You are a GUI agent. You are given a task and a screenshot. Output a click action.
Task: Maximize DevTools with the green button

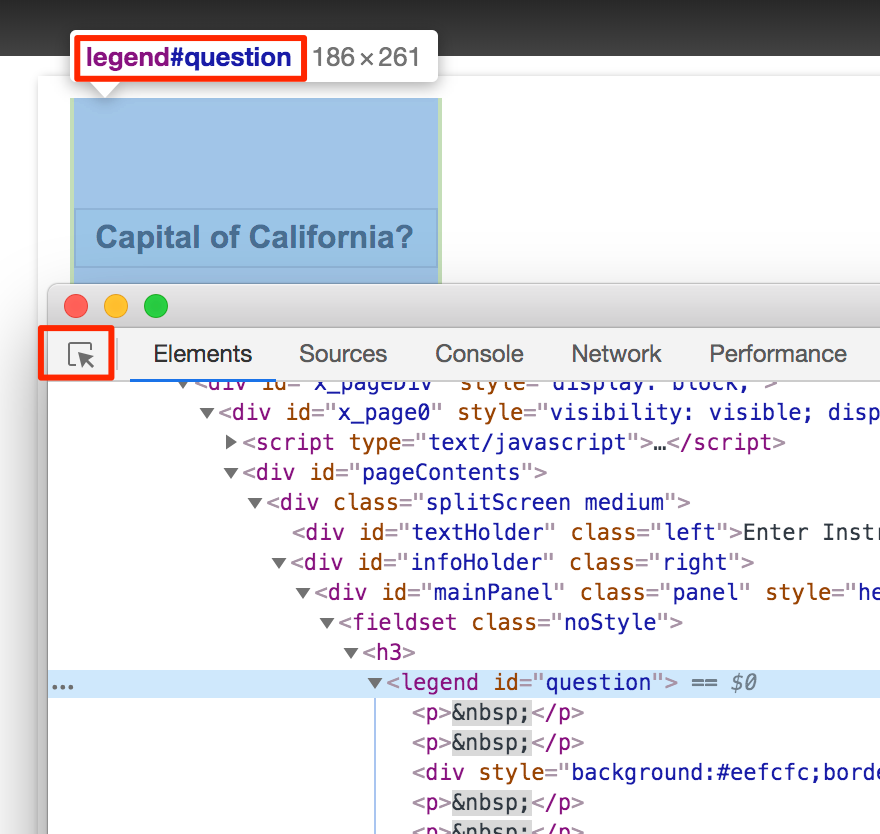[156, 306]
